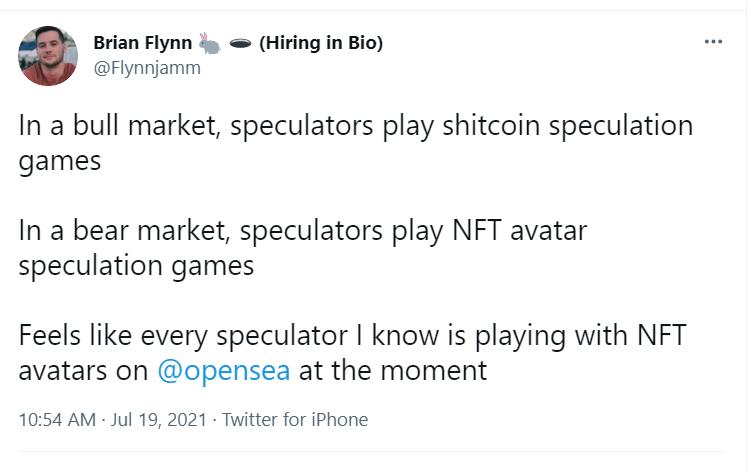748x470 pixels.
Task: Visit the @Flynnjamm handle
Action: (147, 68)
